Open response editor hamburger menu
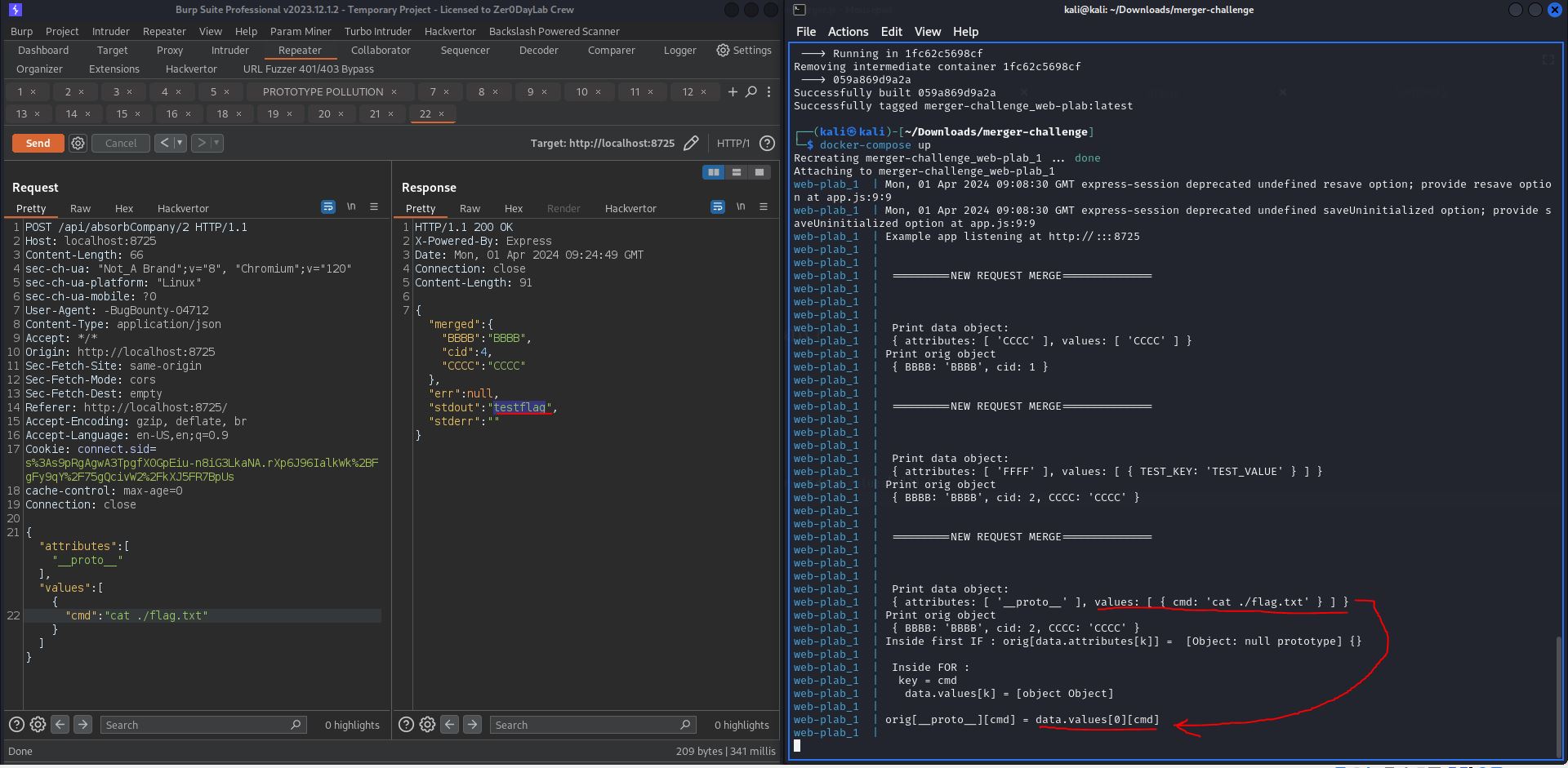The width and height of the screenshot is (1568, 768). pyautogui.click(x=764, y=207)
